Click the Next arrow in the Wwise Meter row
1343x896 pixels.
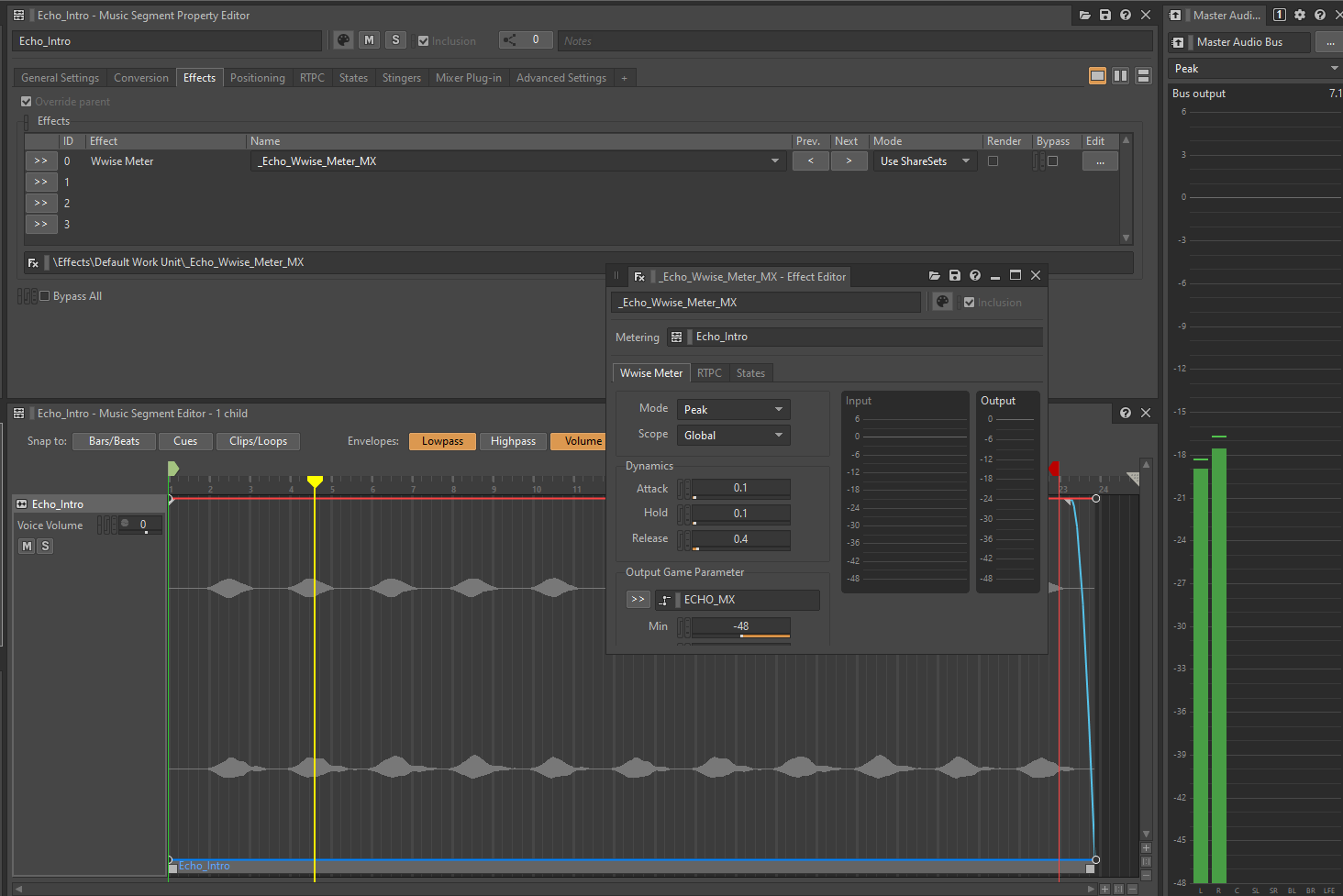[x=848, y=160]
